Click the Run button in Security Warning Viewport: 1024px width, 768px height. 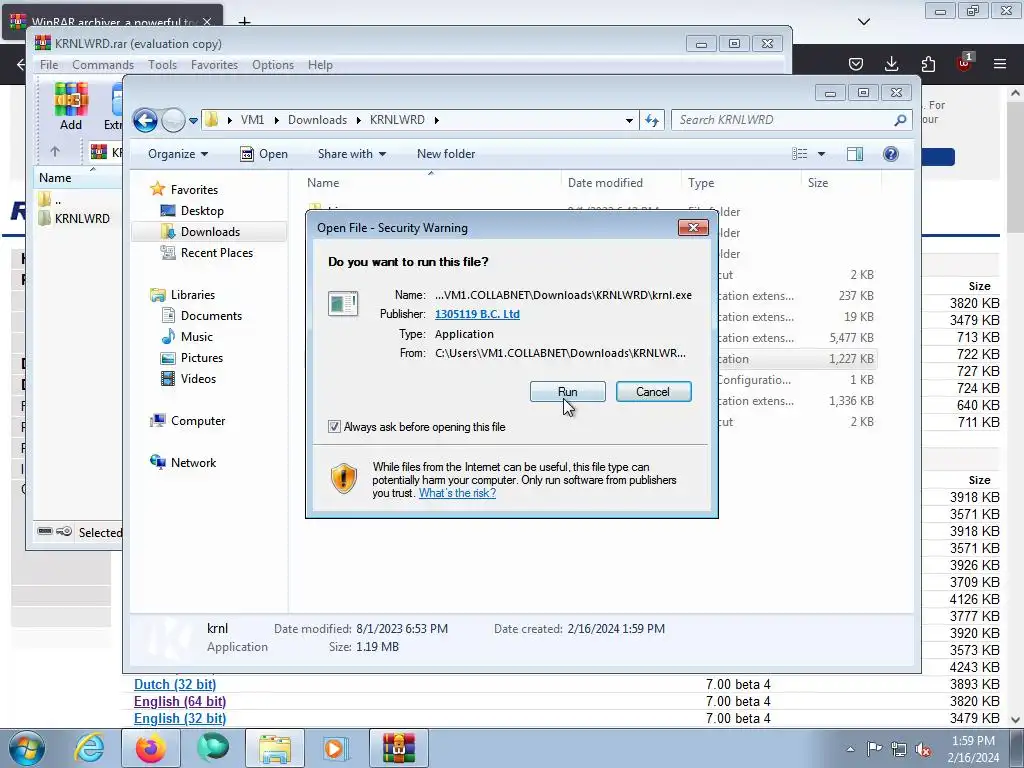(568, 392)
